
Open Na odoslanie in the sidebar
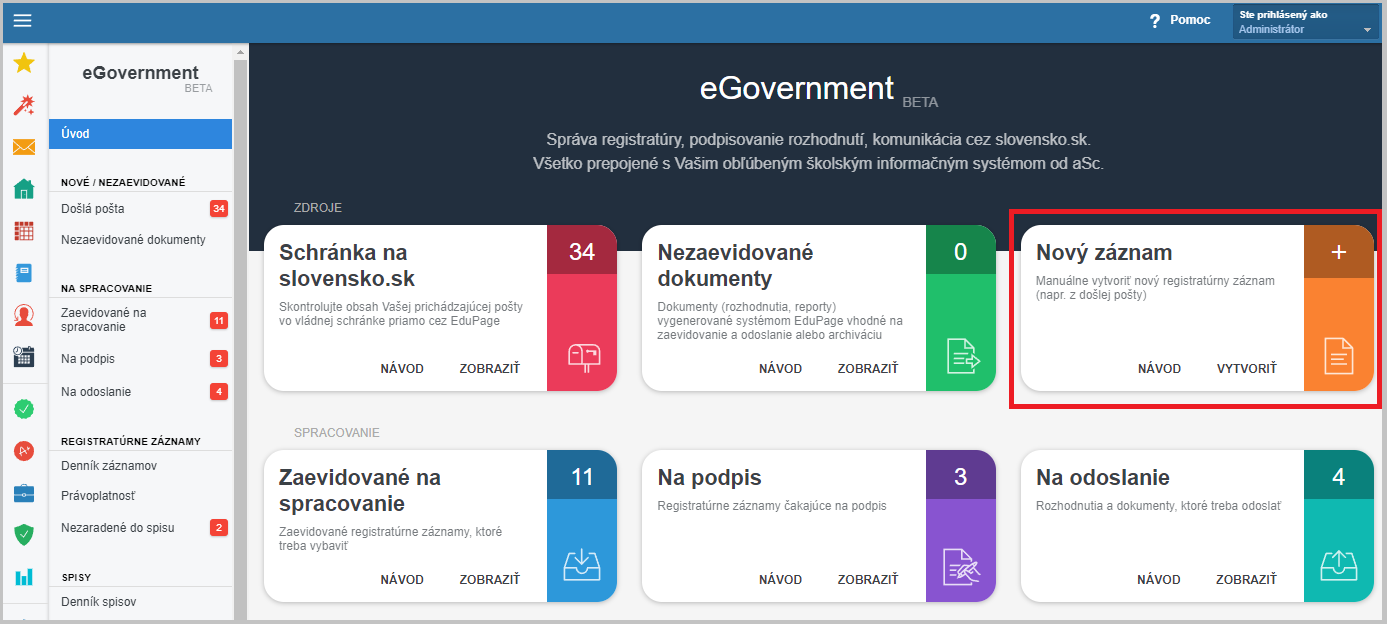pos(140,391)
